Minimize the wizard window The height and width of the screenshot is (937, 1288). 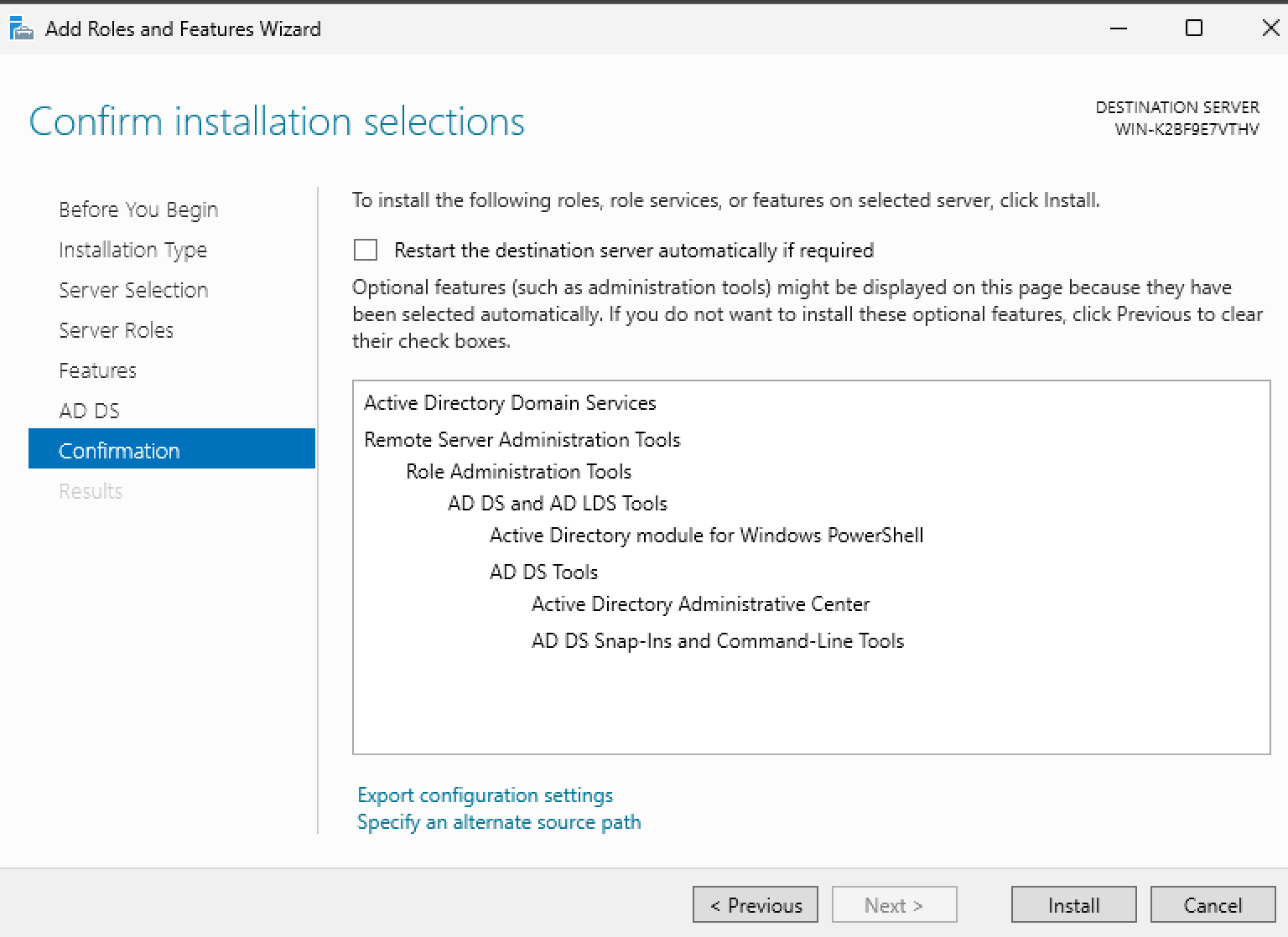coord(1119,29)
